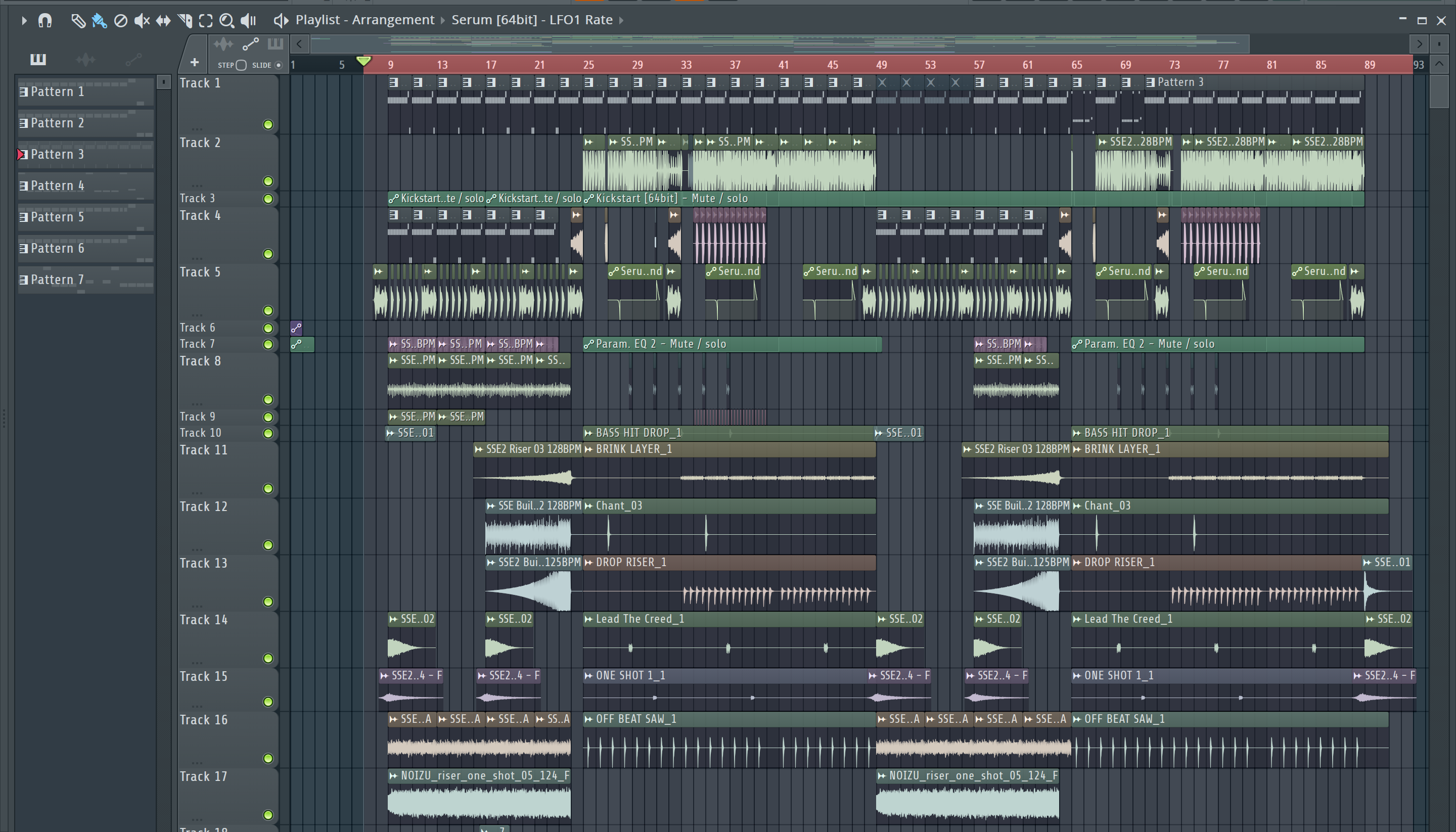Open the Pattern 3 clip menu on Track 1
This screenshot has height=832, width=1456.
(1151, 82)
